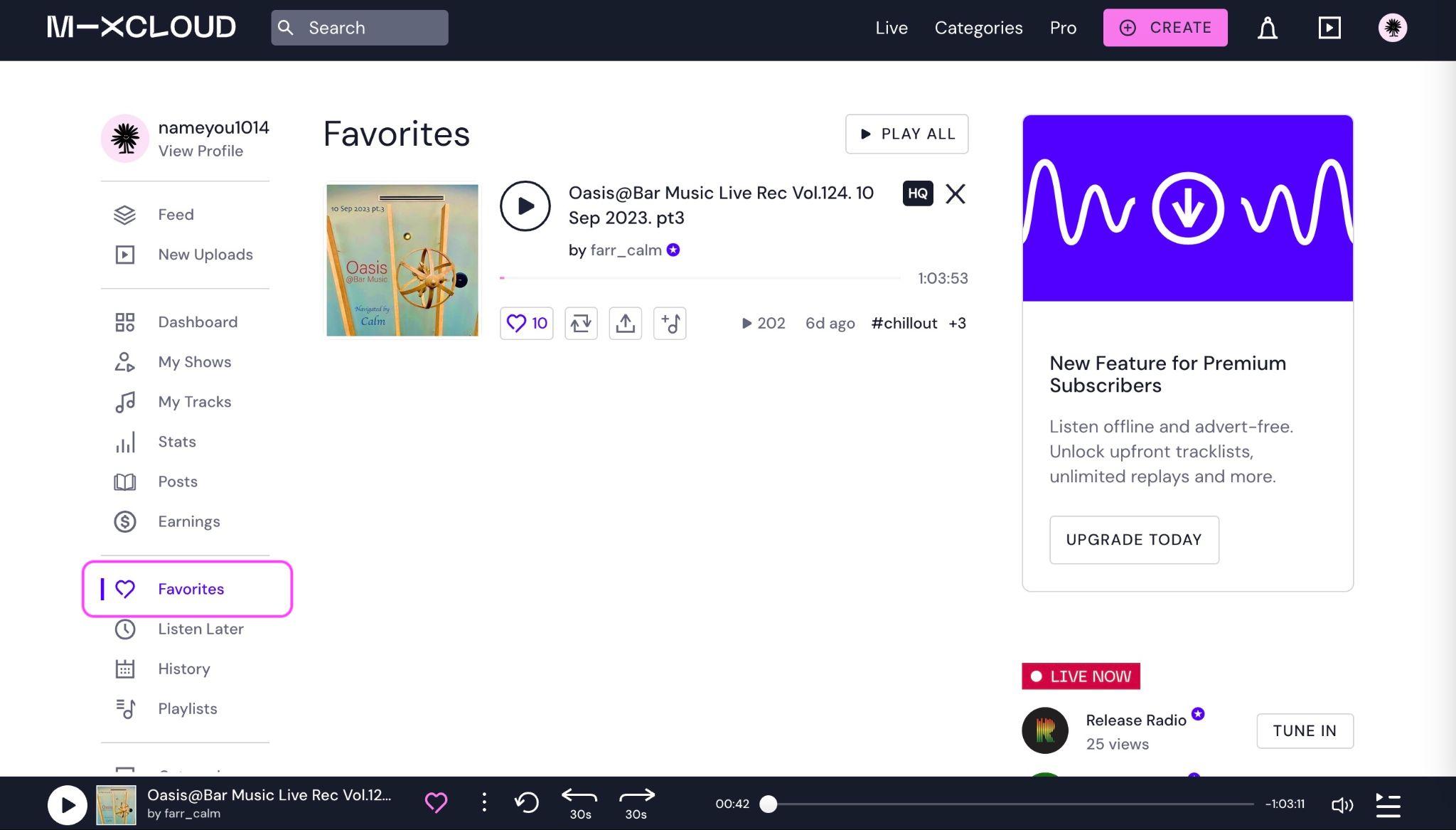The height and width of the screenshot is (830, 1456).
Task: Open Posts in sidebar
Action: 178,481
